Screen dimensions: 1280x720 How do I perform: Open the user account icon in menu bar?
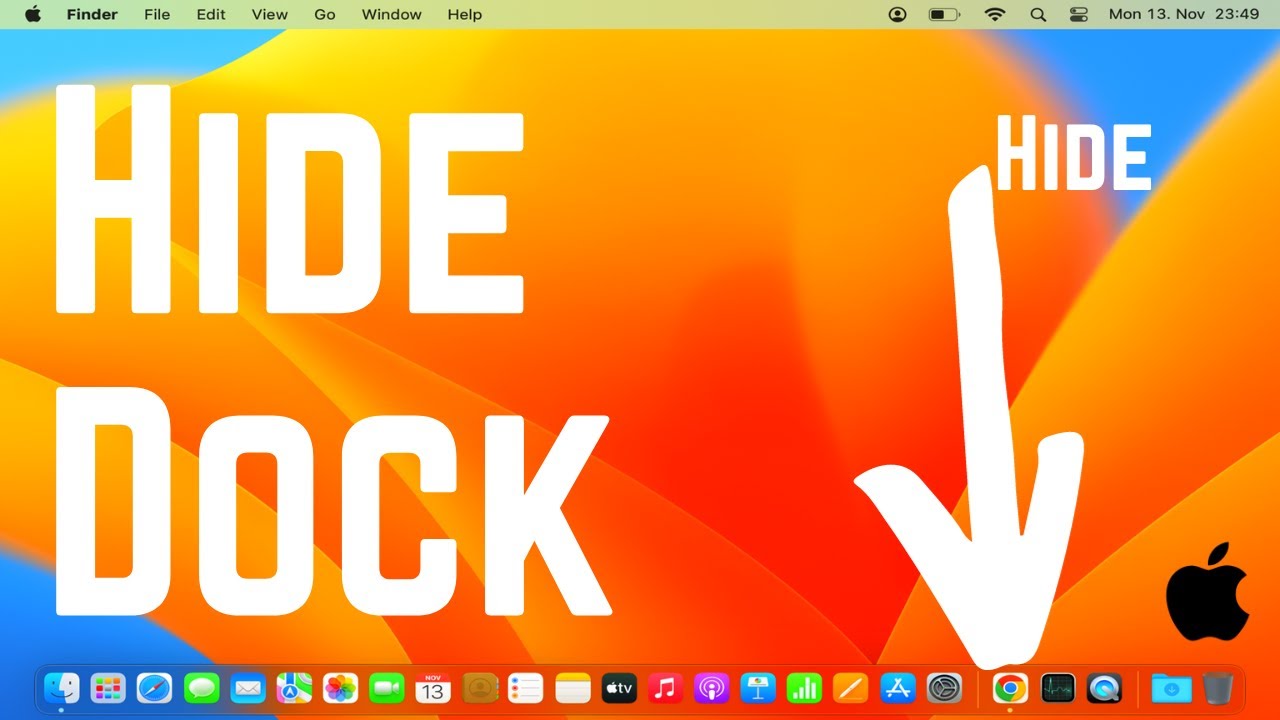898,14
